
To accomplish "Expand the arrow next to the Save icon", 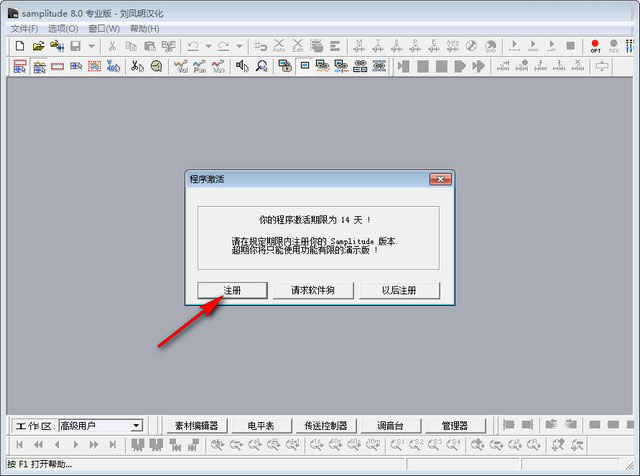I will 92,46.
